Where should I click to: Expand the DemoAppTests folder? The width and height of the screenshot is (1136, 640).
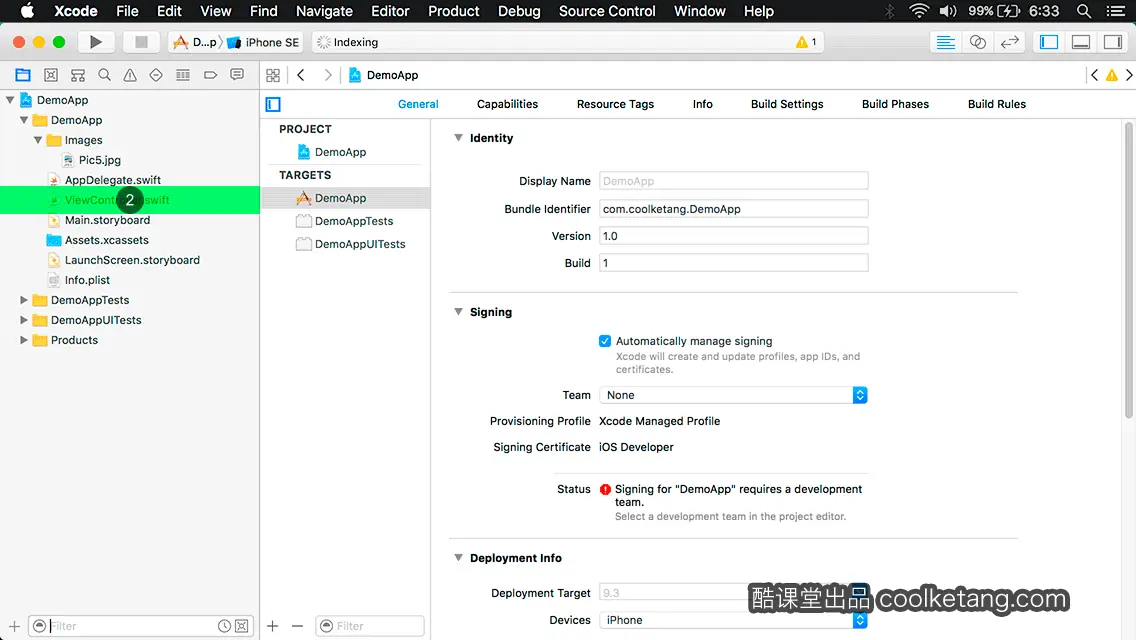[x=24, y=300]
